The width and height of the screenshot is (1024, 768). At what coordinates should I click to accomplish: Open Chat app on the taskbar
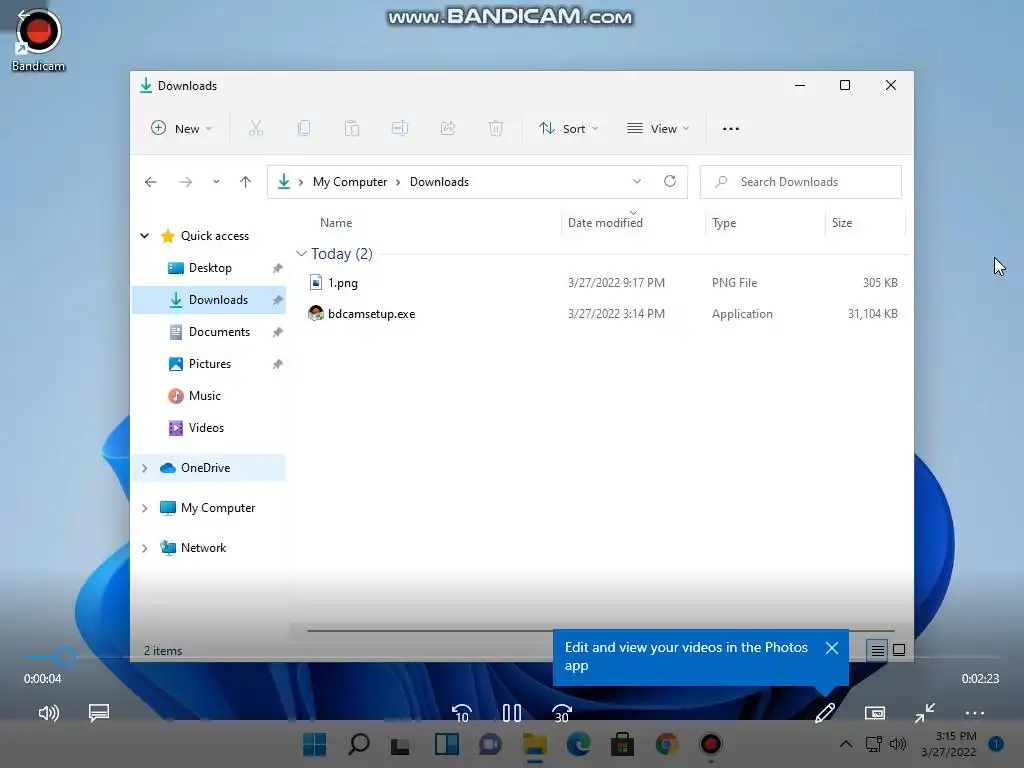tap(490, 744)
